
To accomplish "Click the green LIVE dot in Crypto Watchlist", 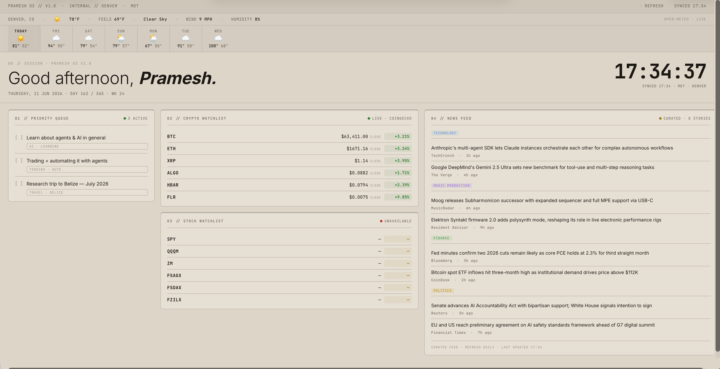I will pyautogui.click(x=369, y=118).
